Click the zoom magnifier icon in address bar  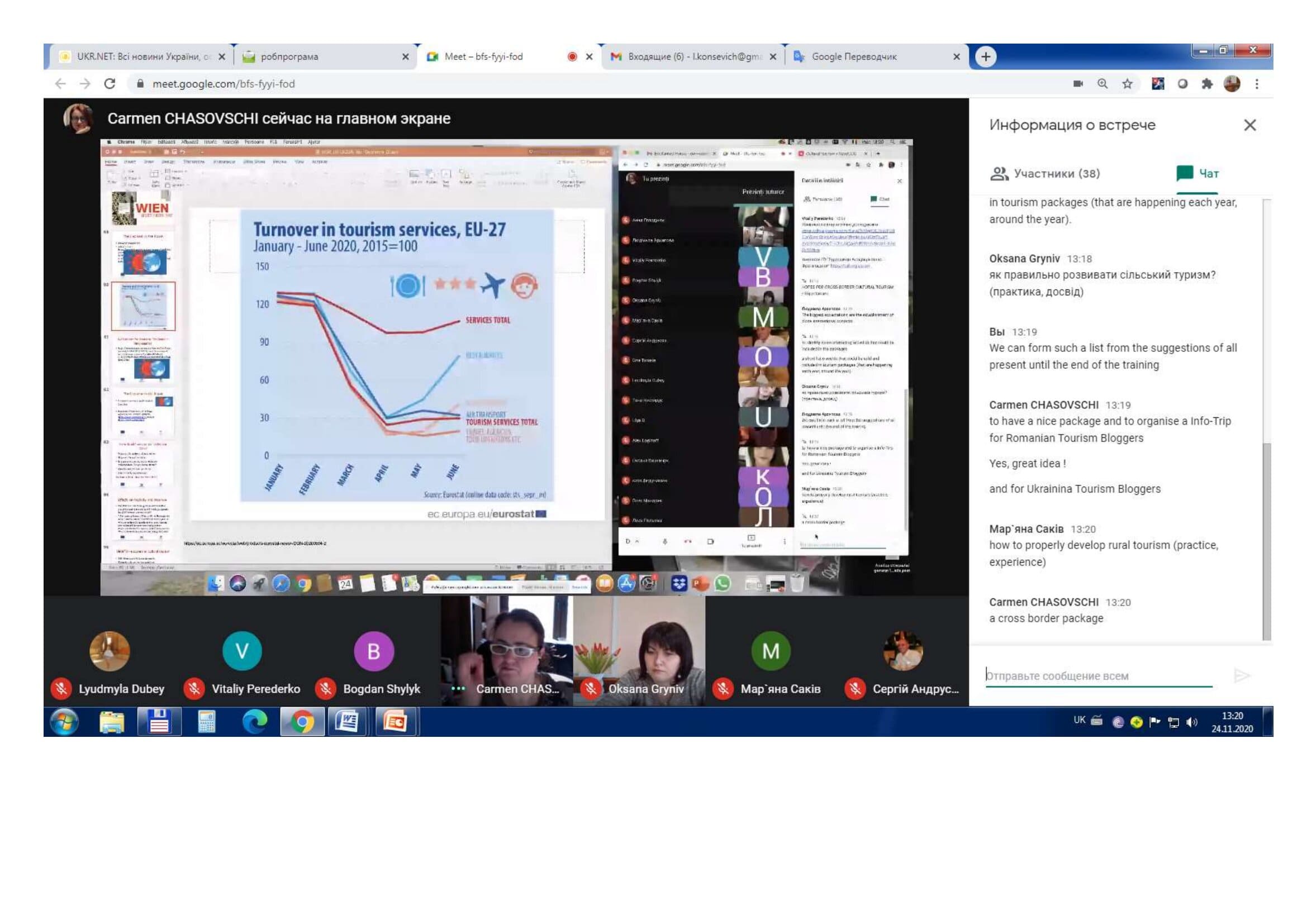point(1102,84)
